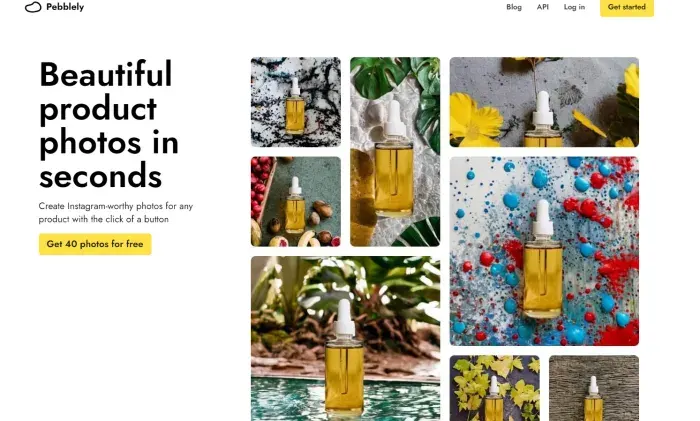Select the yellow-green leaves bottle photo
This screenshot has height=421, width=700.
(x=495, y=388)
